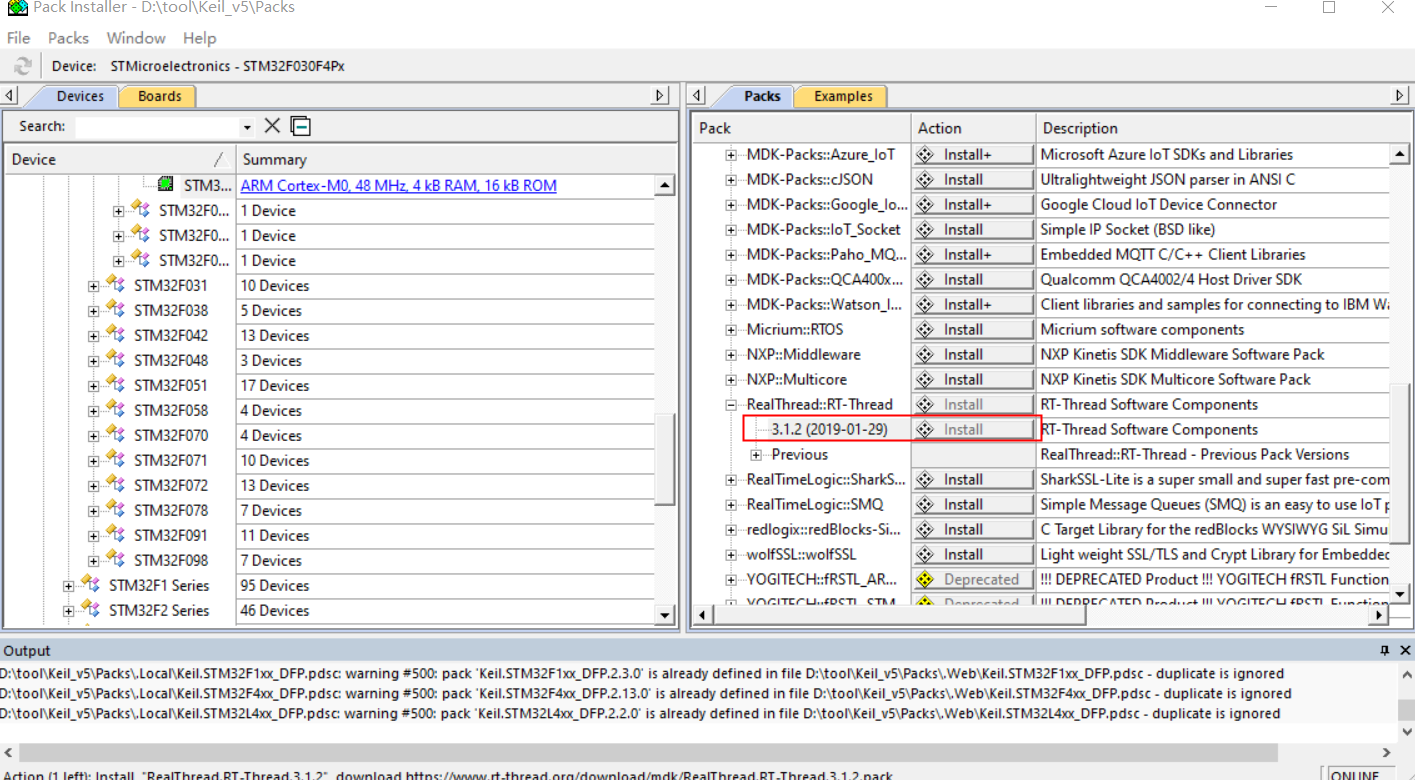The height and width of the screenshot is (780, 1415).
Task: Install the wolfSSL::wolfSSL pack
Action: 973,555
